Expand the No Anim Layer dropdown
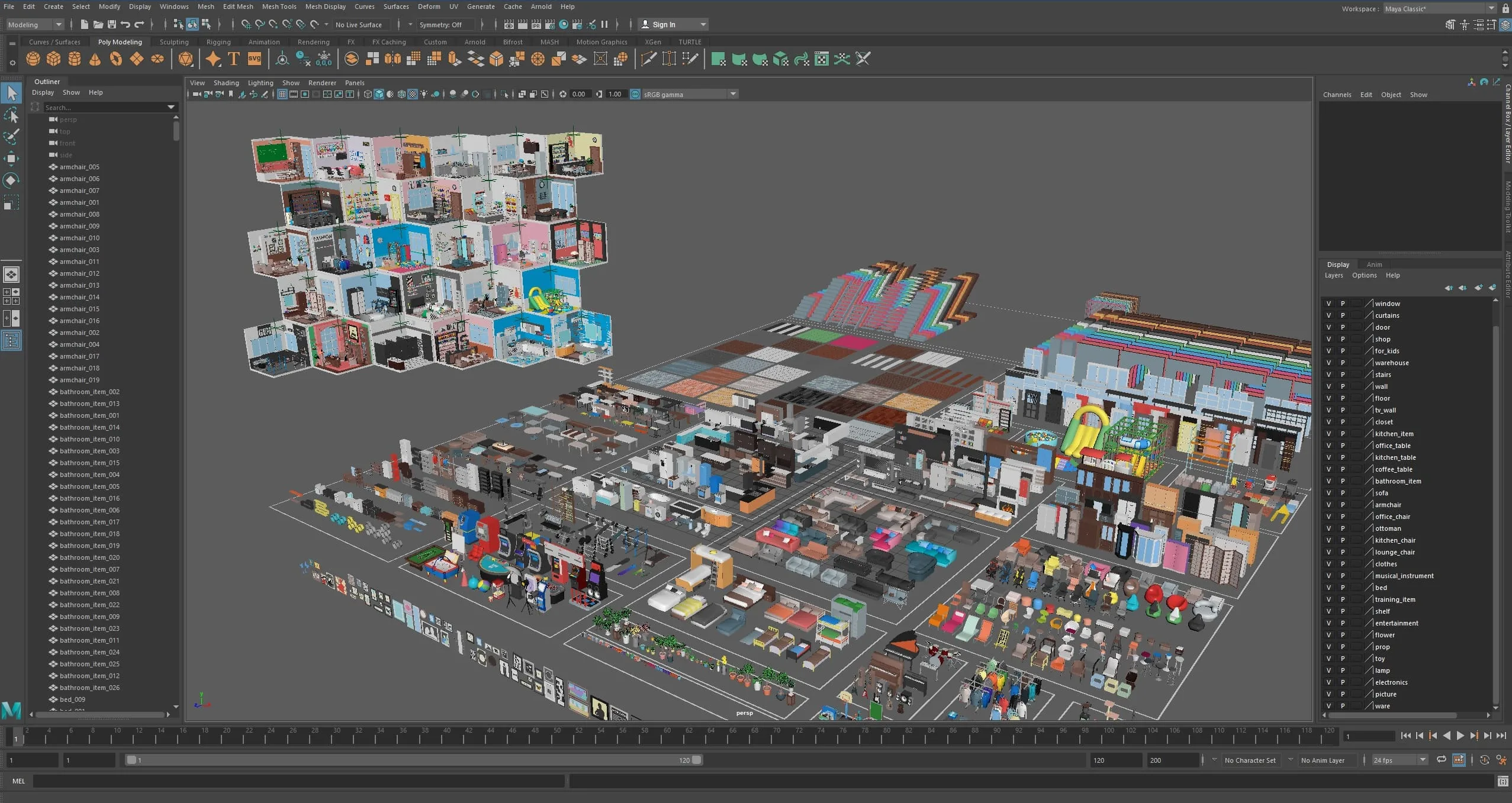This screenshot has height=803, width=1512. (1291, 760)
